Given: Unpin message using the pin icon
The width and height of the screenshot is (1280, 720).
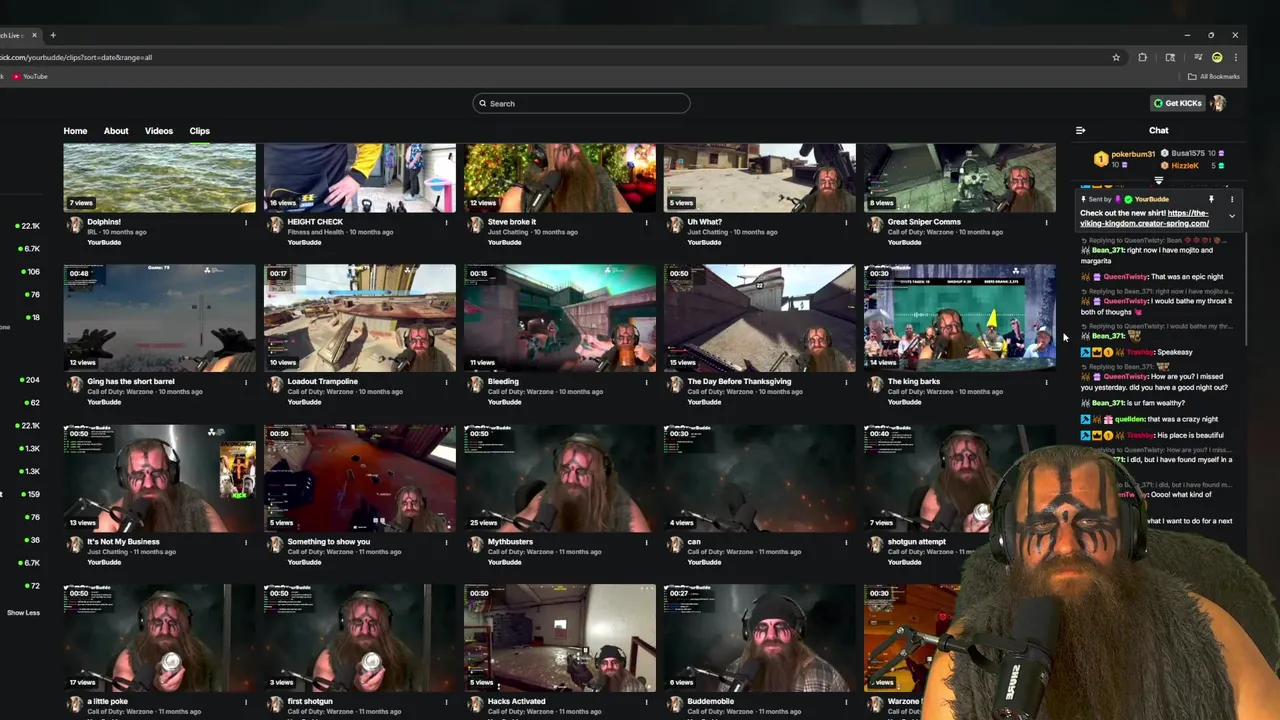Looking at the screenshot, I should click(1211, 199).
